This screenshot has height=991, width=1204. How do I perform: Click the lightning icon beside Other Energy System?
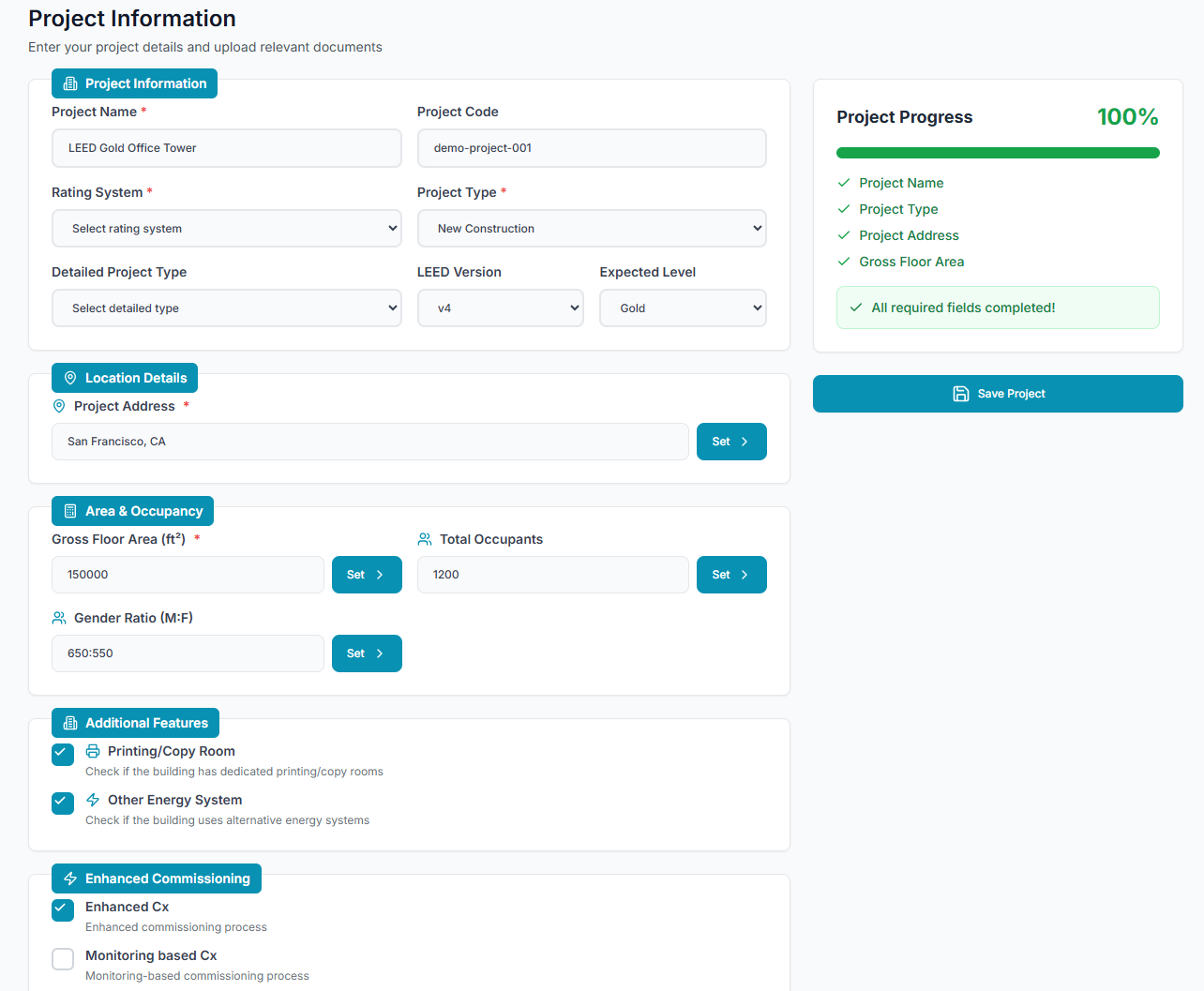(x=93, y=800)
